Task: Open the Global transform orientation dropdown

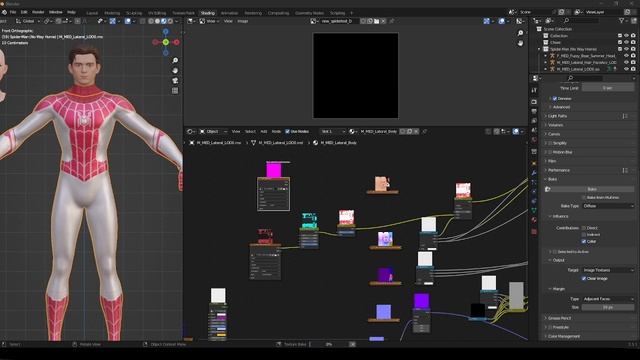Action: 28,21
